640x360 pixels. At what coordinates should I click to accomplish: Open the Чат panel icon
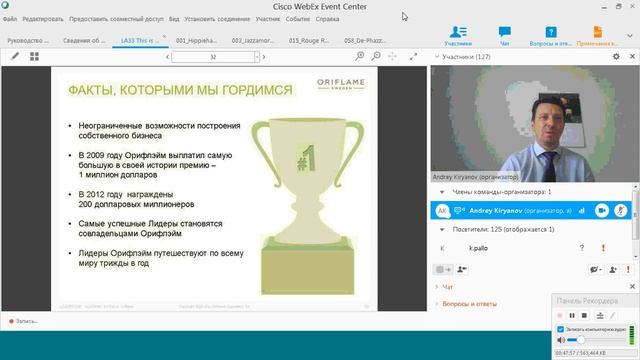(504, 36)
